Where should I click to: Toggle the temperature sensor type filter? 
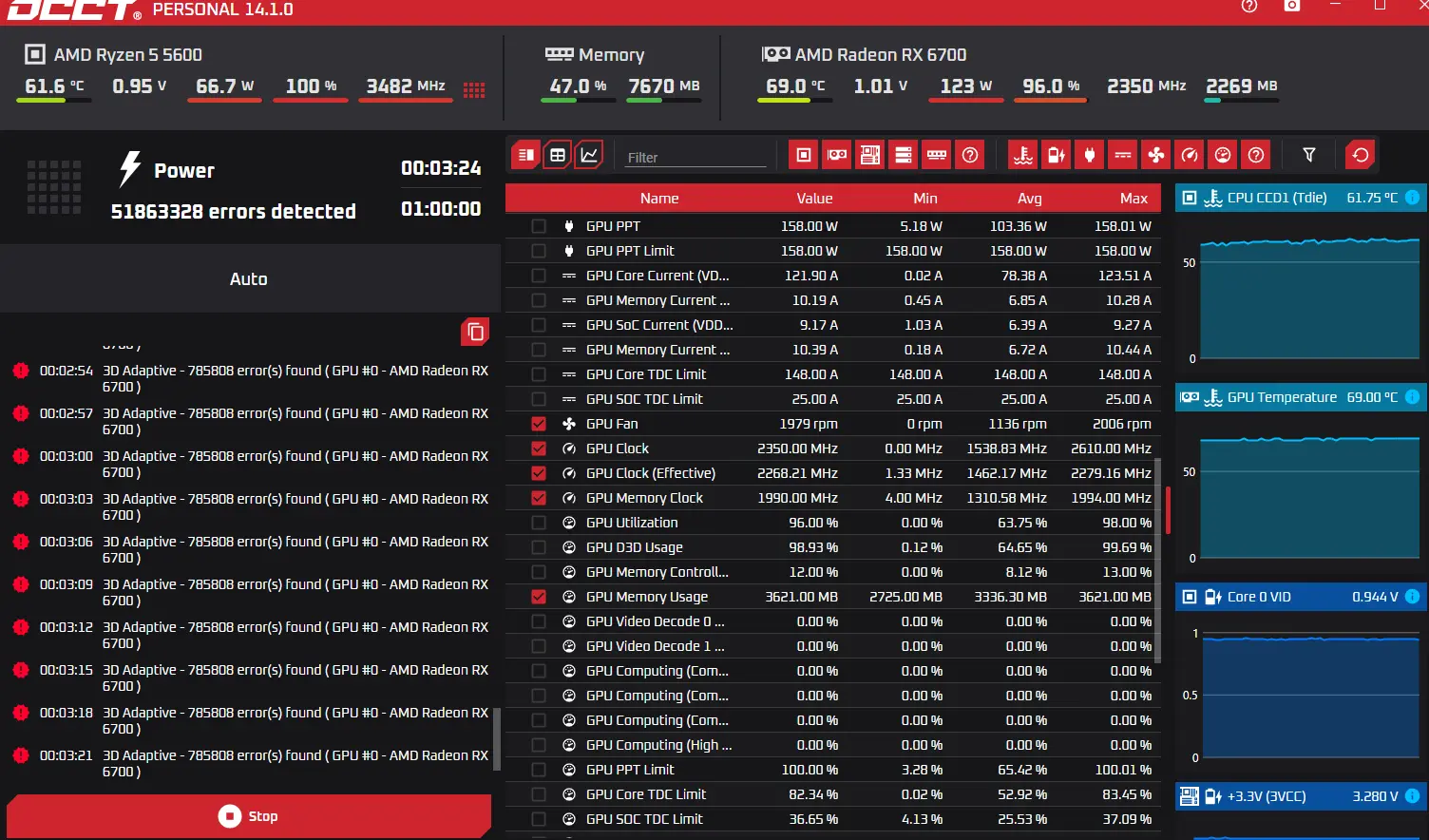[1023, 155]
